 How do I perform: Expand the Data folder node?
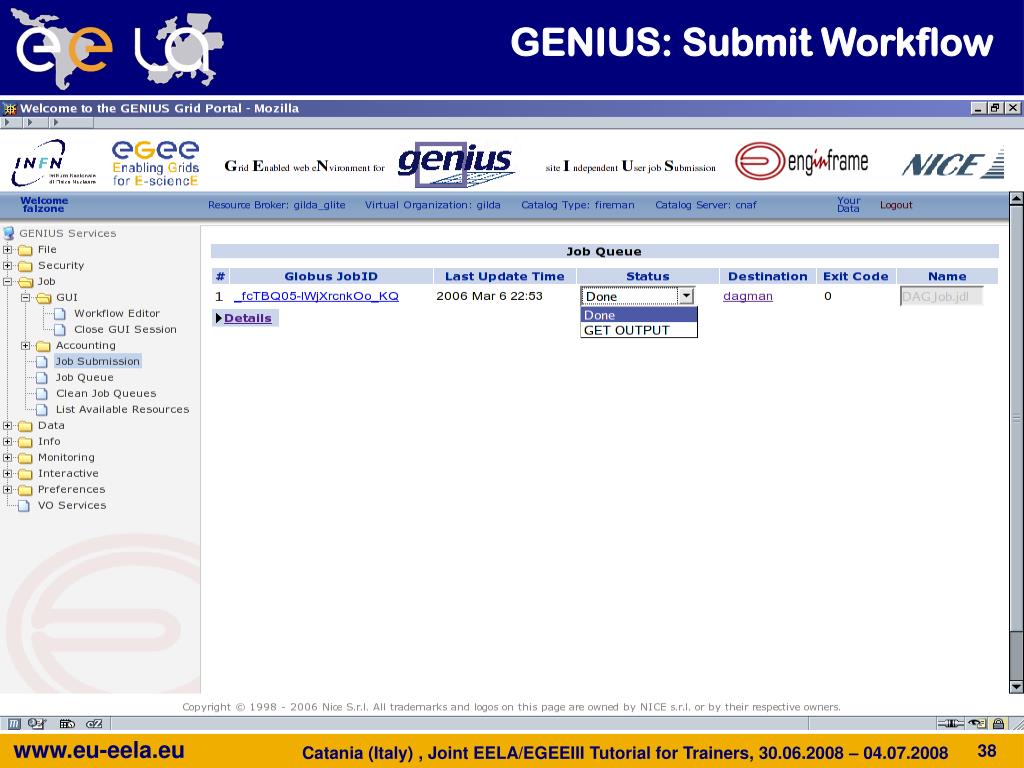click(7, 425)
